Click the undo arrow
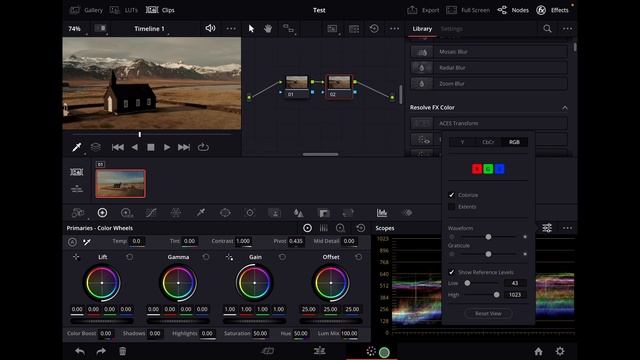This screenshot has height=360, width=640. click(x=80, y=351)
